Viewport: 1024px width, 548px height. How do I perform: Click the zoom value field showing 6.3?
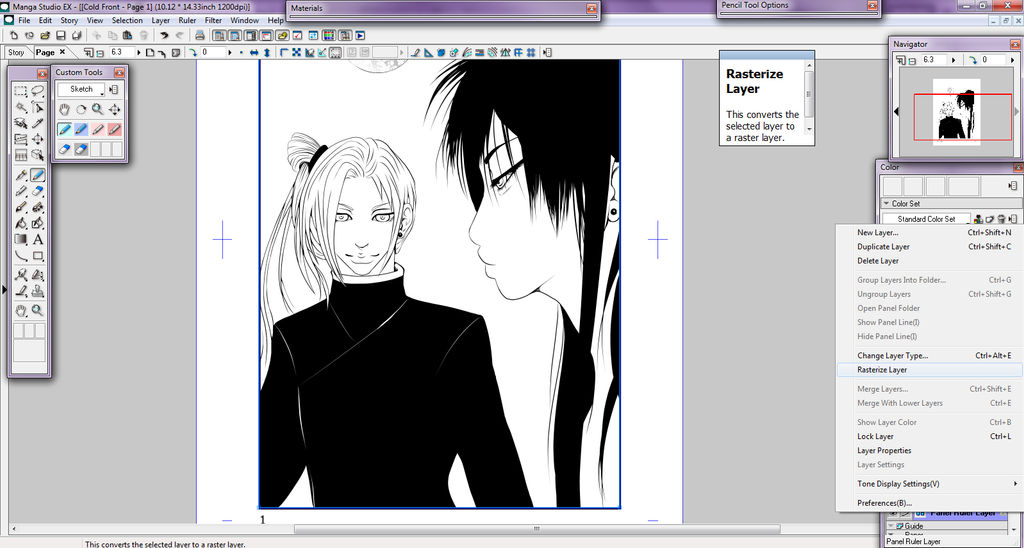(120, 52)
